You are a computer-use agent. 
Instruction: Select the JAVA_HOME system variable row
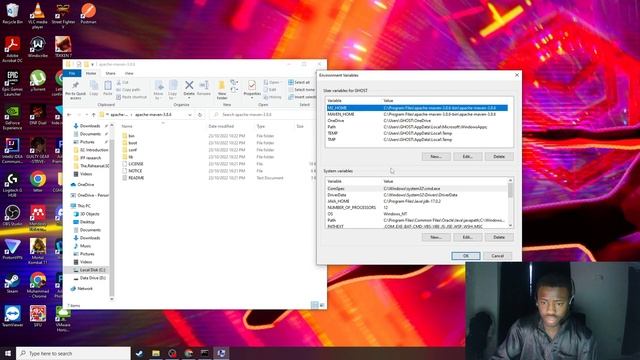tap(417, 201)
